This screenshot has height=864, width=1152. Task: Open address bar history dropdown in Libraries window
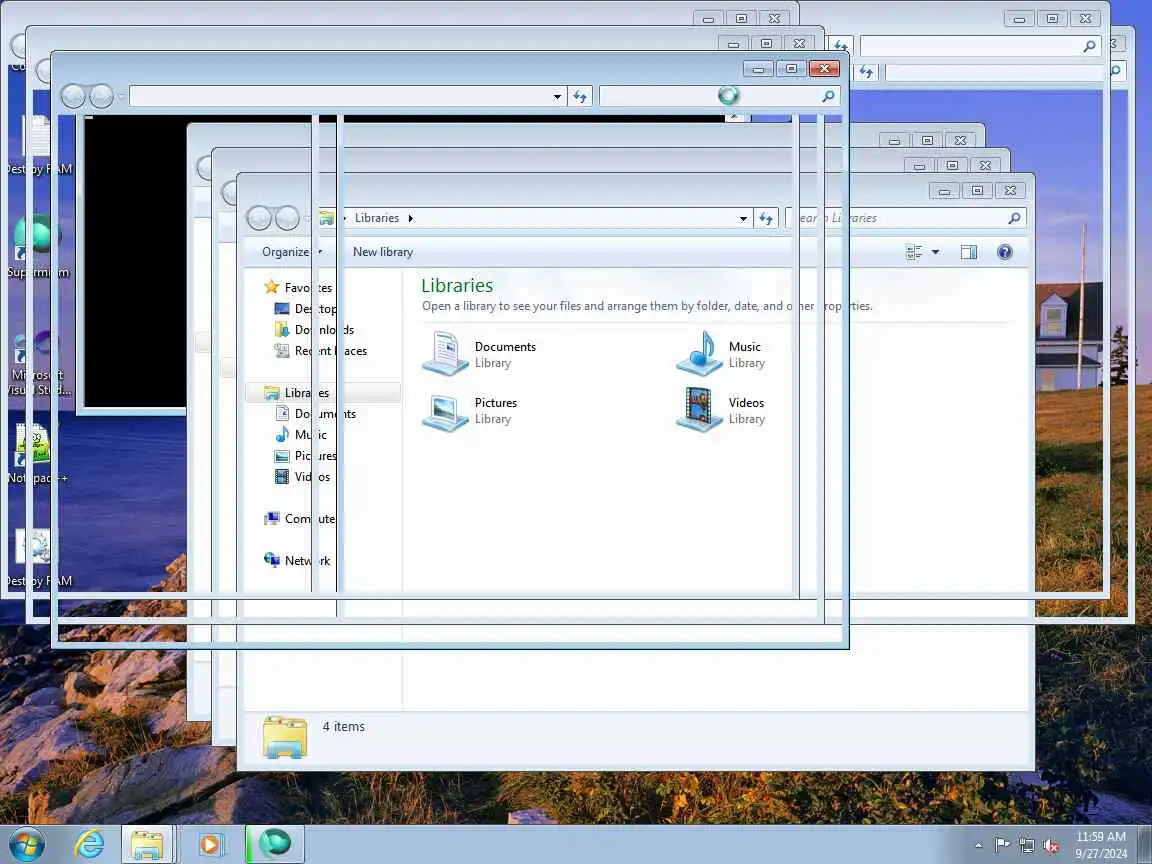(x=743, y=218)
